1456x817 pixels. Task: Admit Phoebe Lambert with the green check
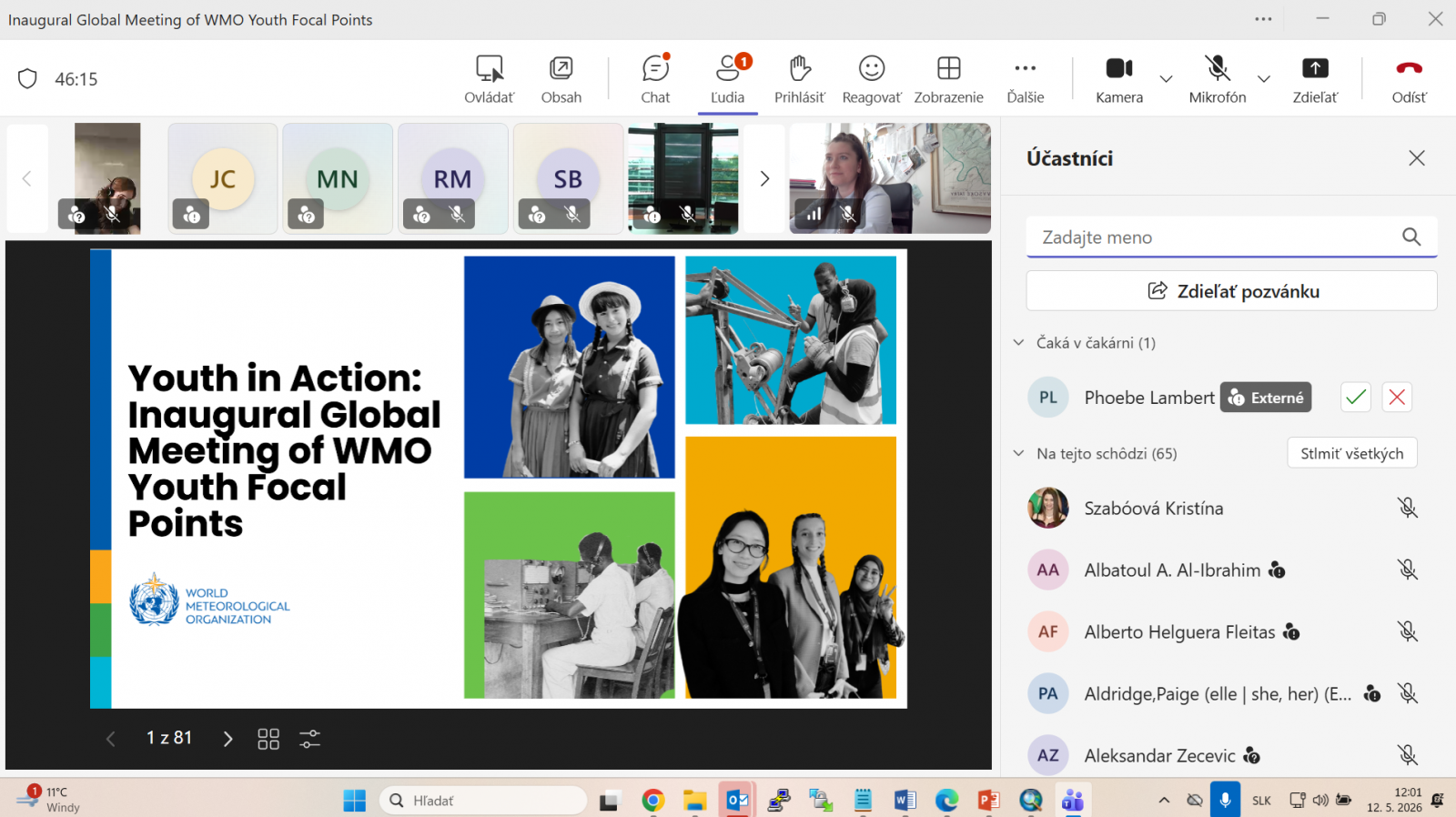tap(1356, 398)
